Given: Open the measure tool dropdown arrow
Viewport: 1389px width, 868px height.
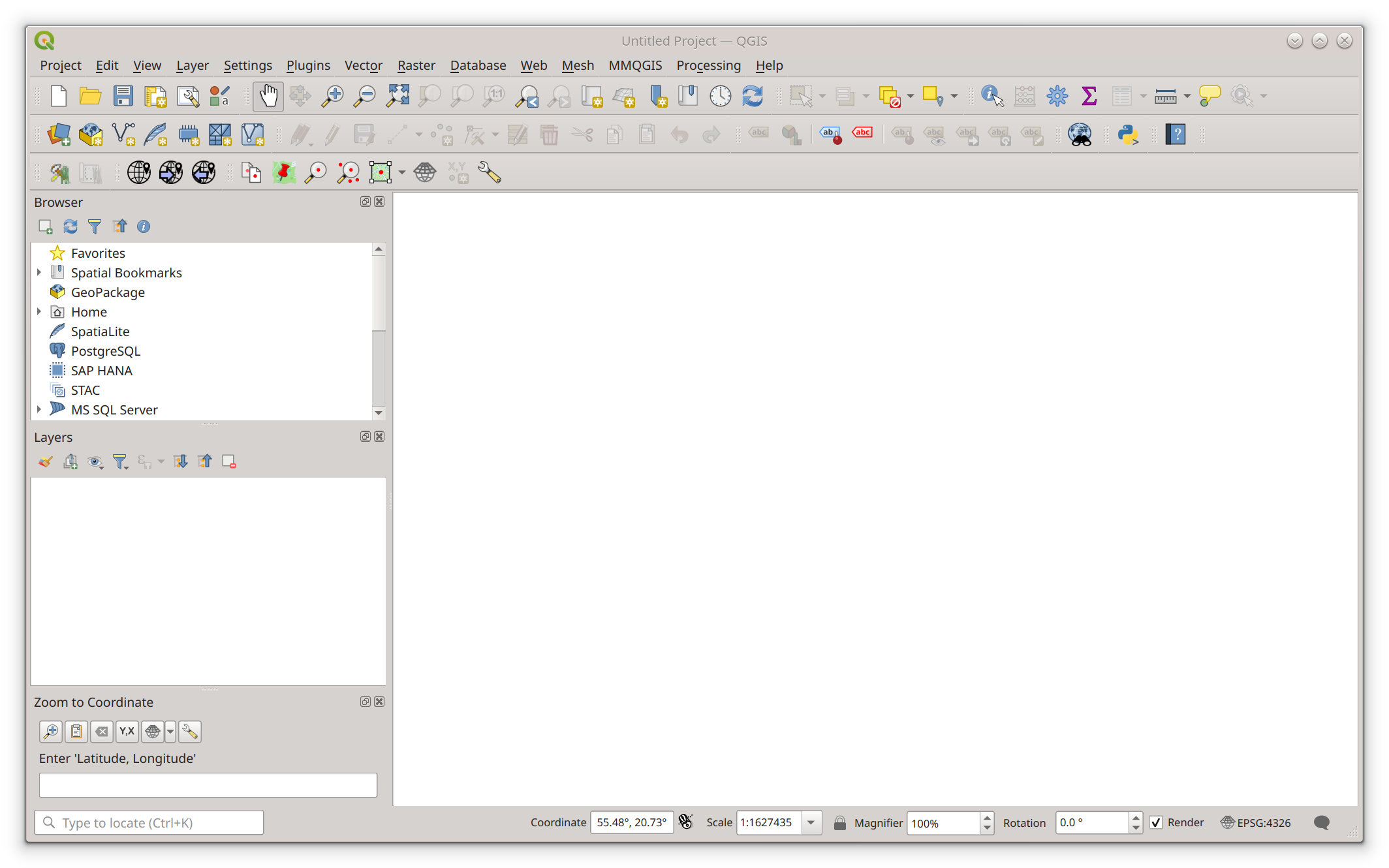Looking at the screenshot, I should click(x=1187, y=96).
